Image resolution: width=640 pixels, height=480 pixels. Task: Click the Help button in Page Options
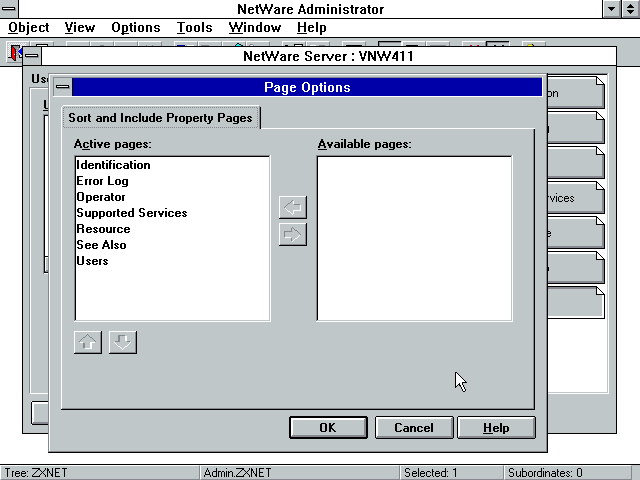(x=496, y=428)
